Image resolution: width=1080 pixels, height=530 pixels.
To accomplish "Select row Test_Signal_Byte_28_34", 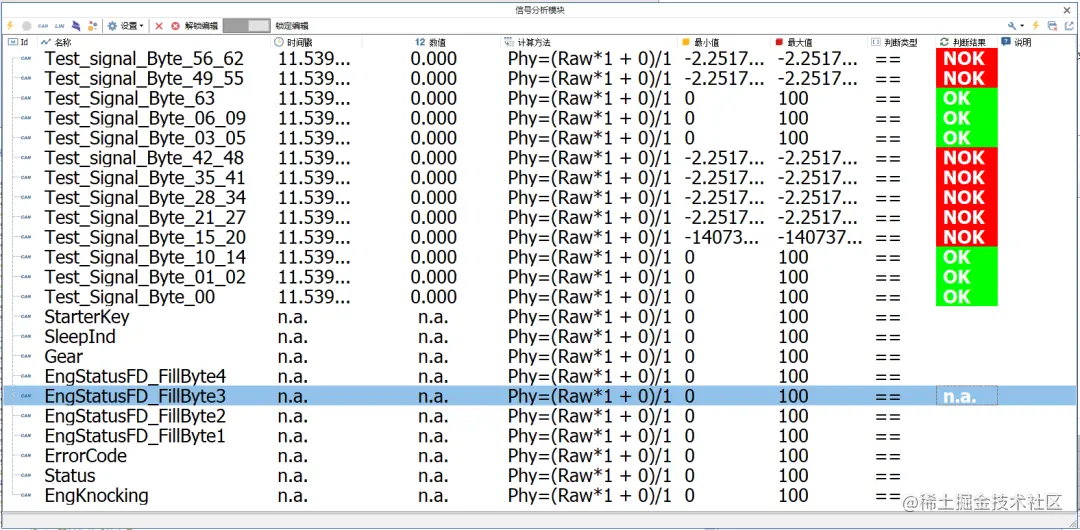I will tap(539, 198).
